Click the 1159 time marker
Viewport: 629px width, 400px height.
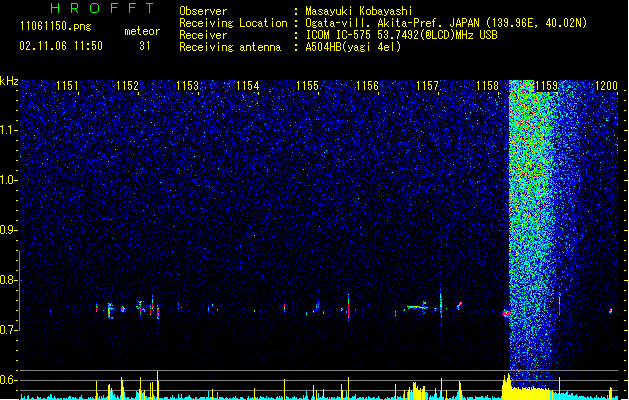pos(547,86)
